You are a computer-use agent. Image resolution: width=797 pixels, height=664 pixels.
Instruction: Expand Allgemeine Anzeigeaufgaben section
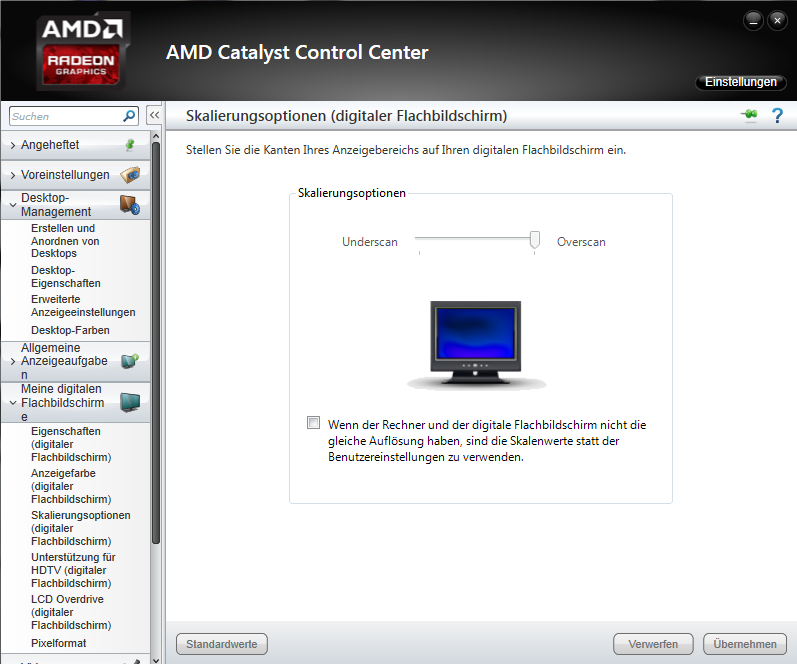pos(13,361)
